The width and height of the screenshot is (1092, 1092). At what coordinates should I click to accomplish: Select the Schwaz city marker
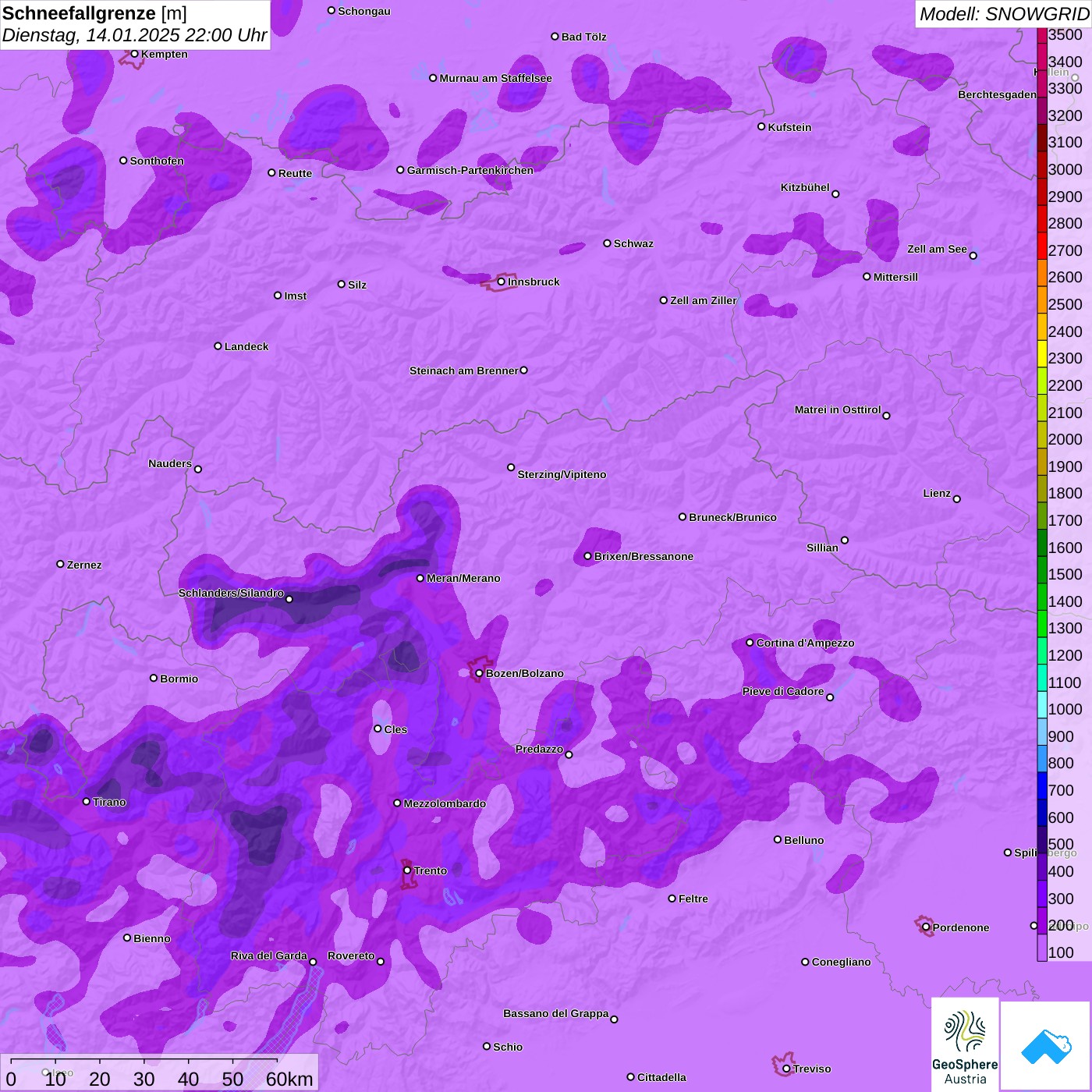607,243
